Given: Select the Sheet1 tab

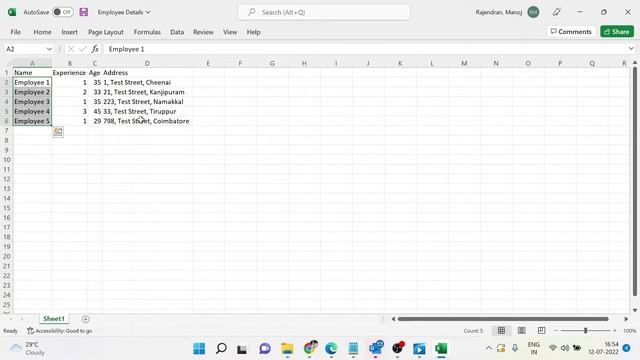Looking at the screenshot, I should tap(54, 319).
